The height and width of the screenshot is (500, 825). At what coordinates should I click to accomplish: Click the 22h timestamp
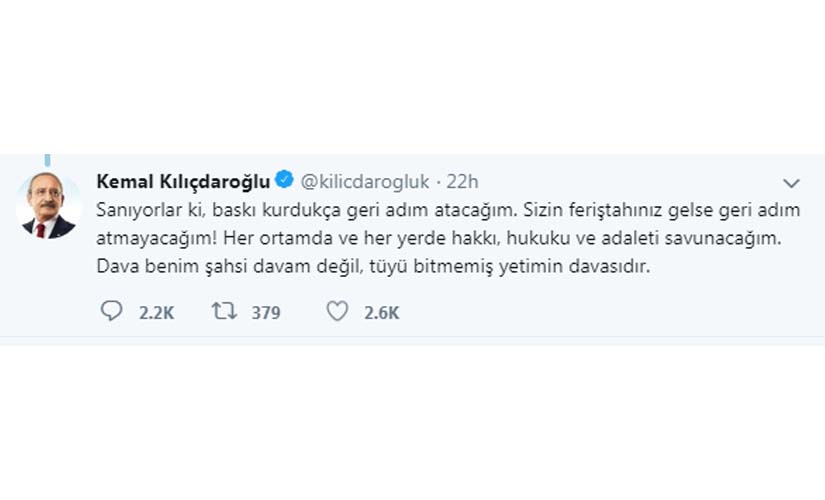point(462,181)
